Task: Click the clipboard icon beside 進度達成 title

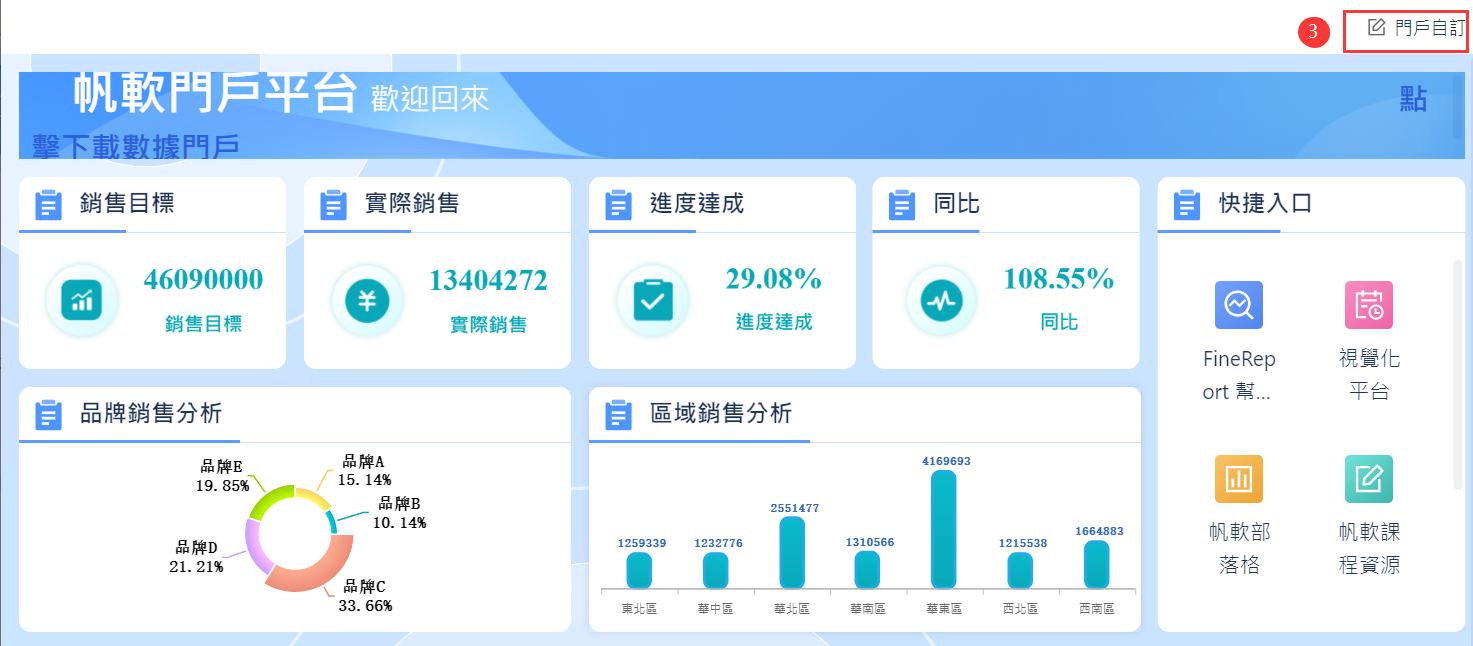Action: (x=619, y=205)
